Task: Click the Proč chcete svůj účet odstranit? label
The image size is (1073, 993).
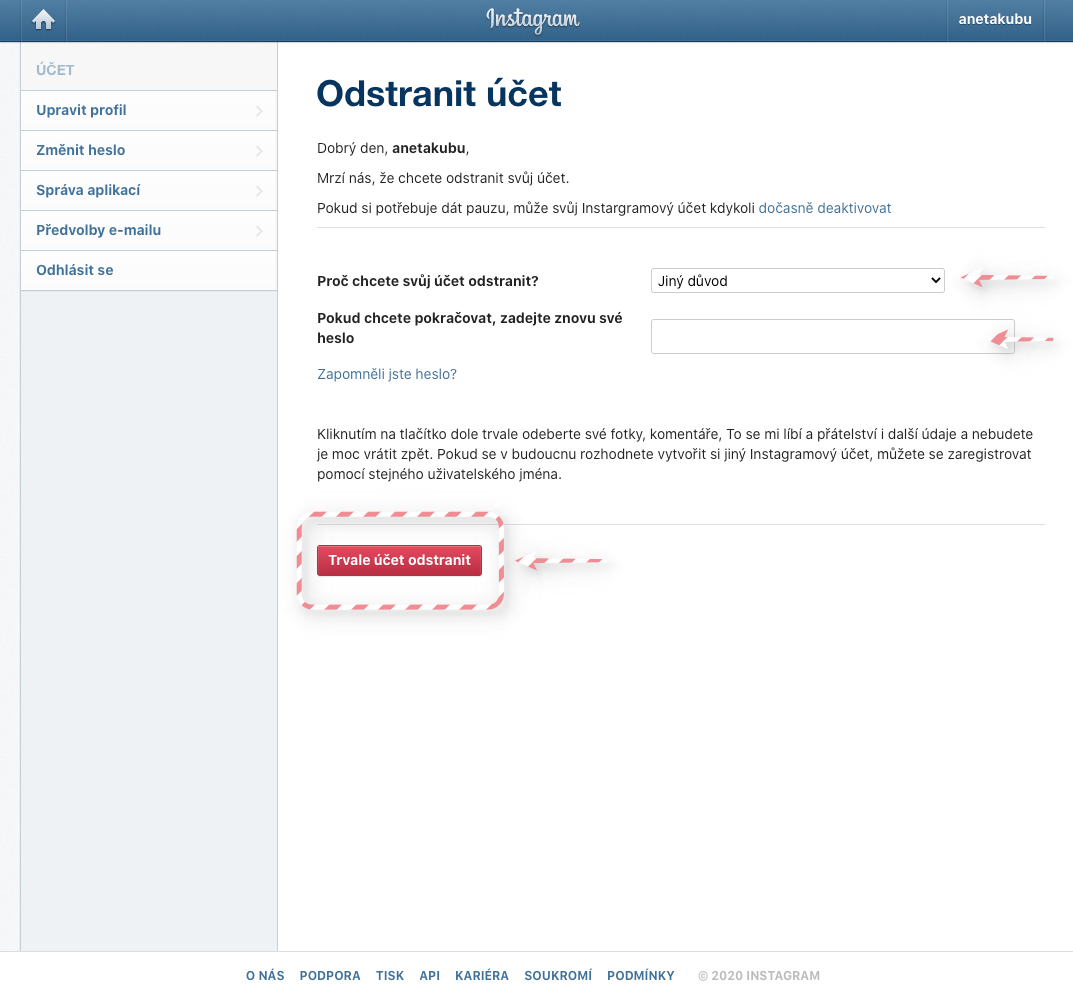Action: 428,281
